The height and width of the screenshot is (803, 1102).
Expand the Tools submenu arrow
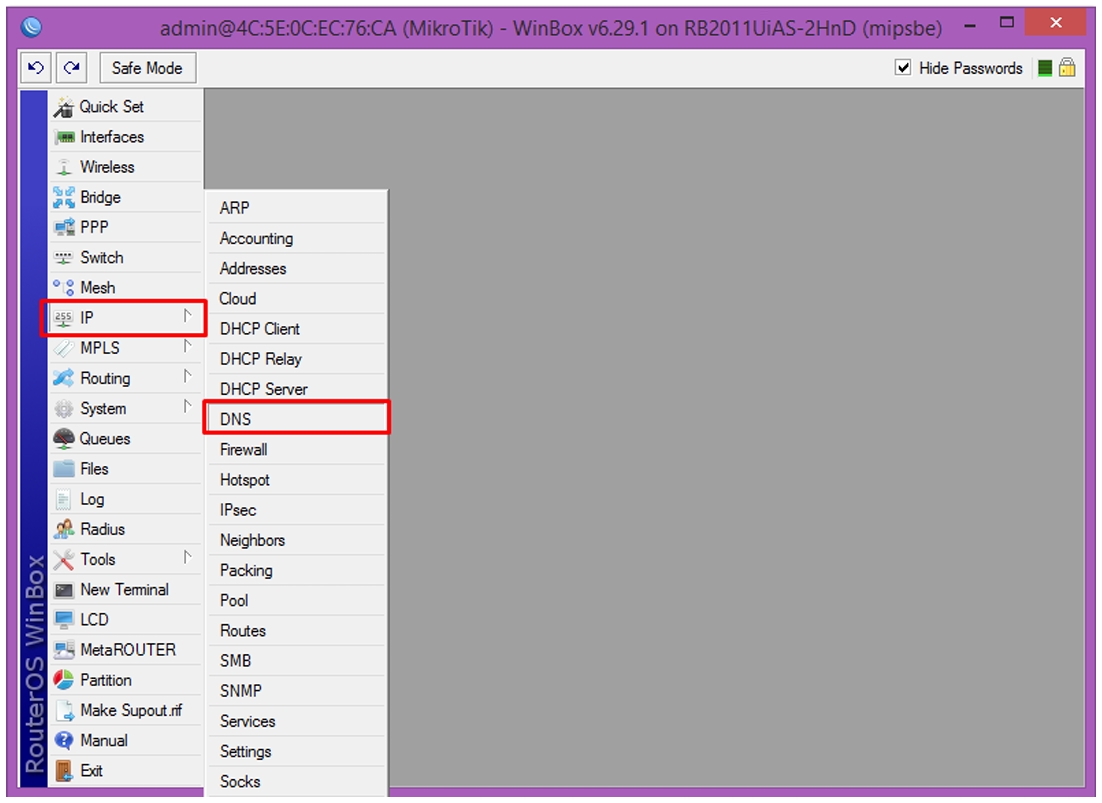click(188, 559)
